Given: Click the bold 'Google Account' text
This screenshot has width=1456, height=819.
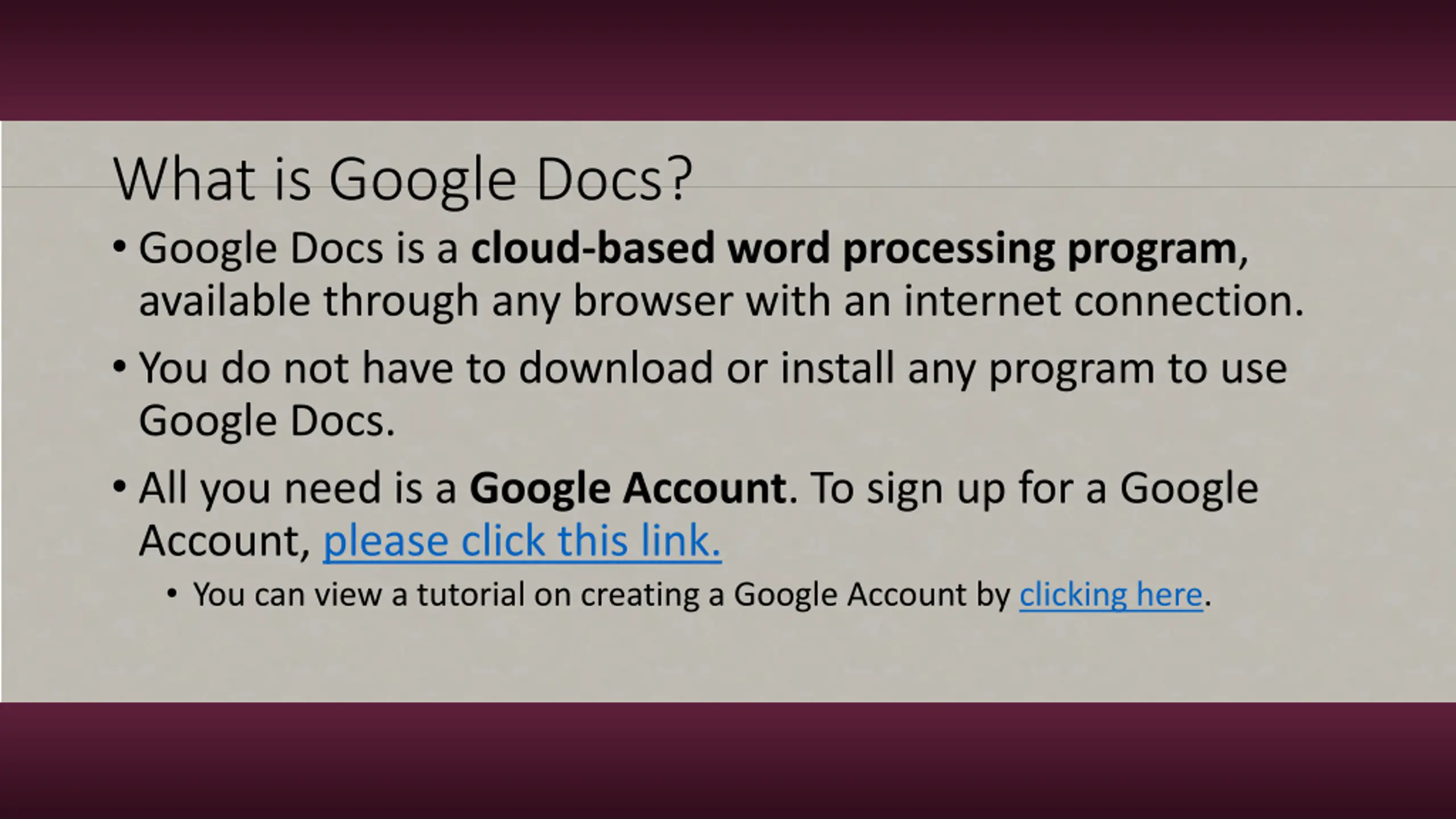Looking at the screenshot, I should 628,489.
